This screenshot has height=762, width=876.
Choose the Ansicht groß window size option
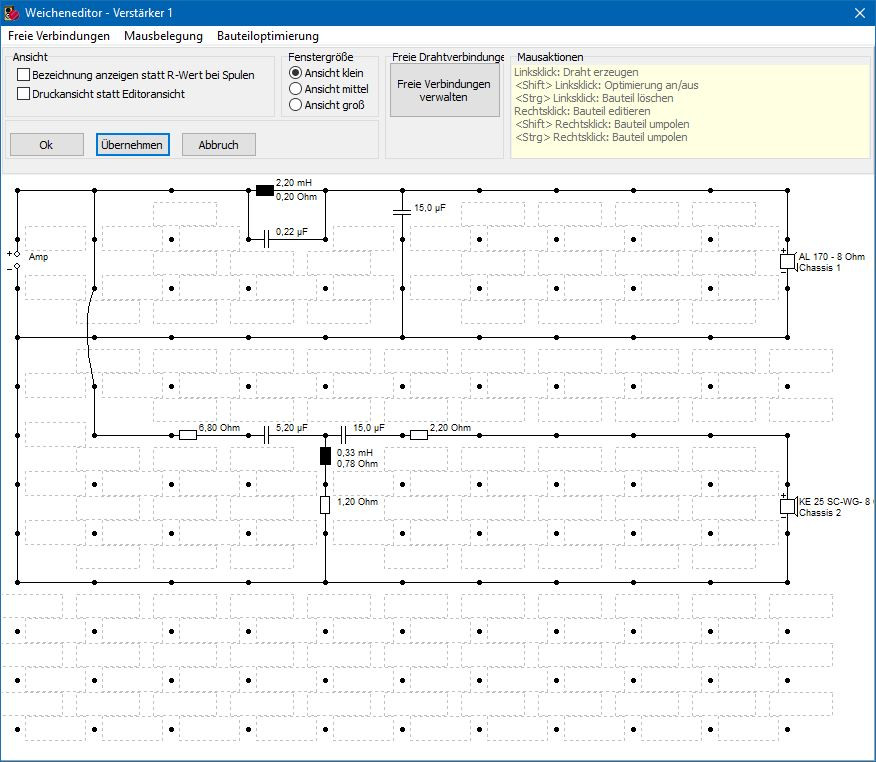pos(295,105)
